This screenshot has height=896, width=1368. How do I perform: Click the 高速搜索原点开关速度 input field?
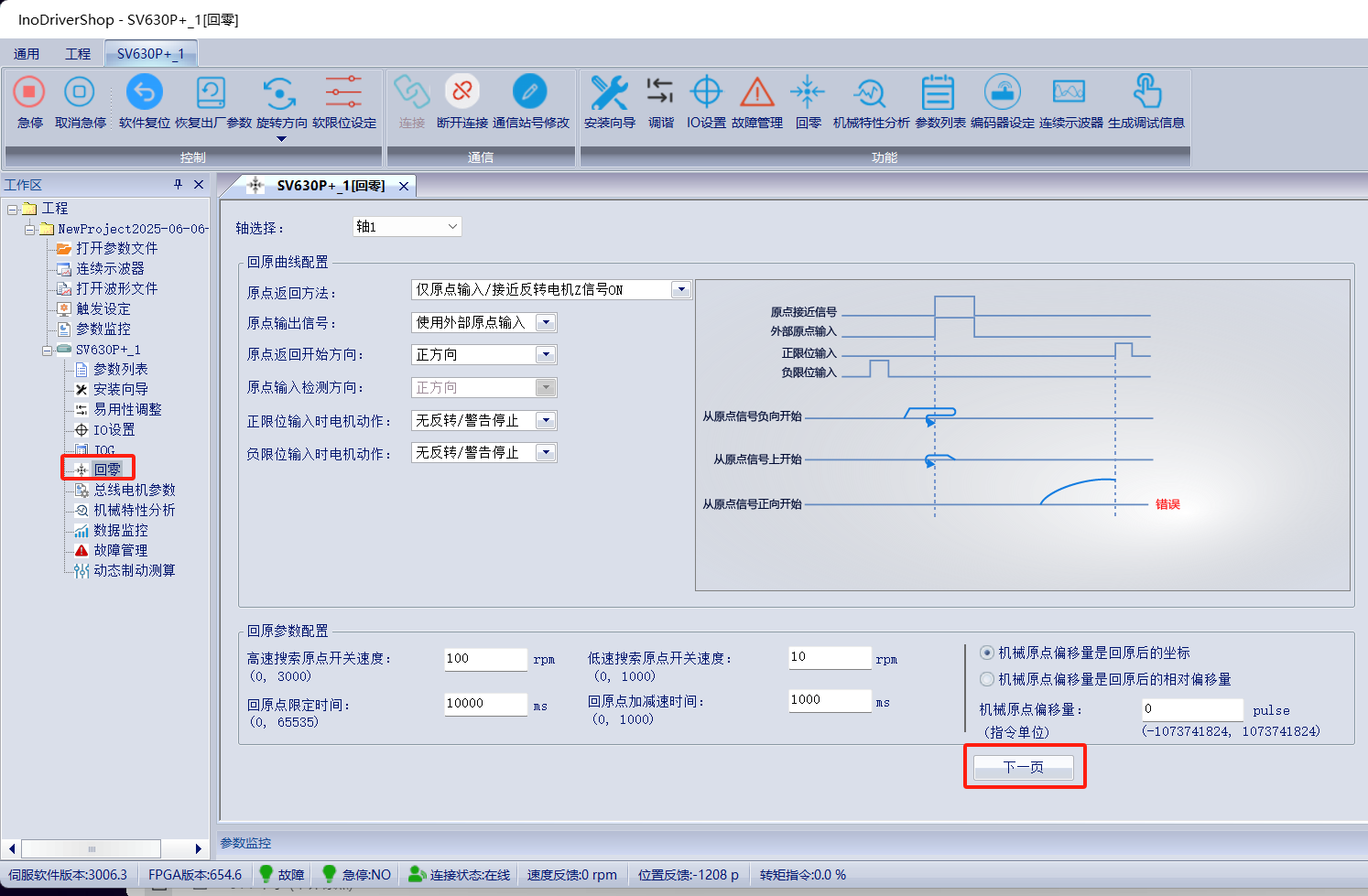click(485, 659)
